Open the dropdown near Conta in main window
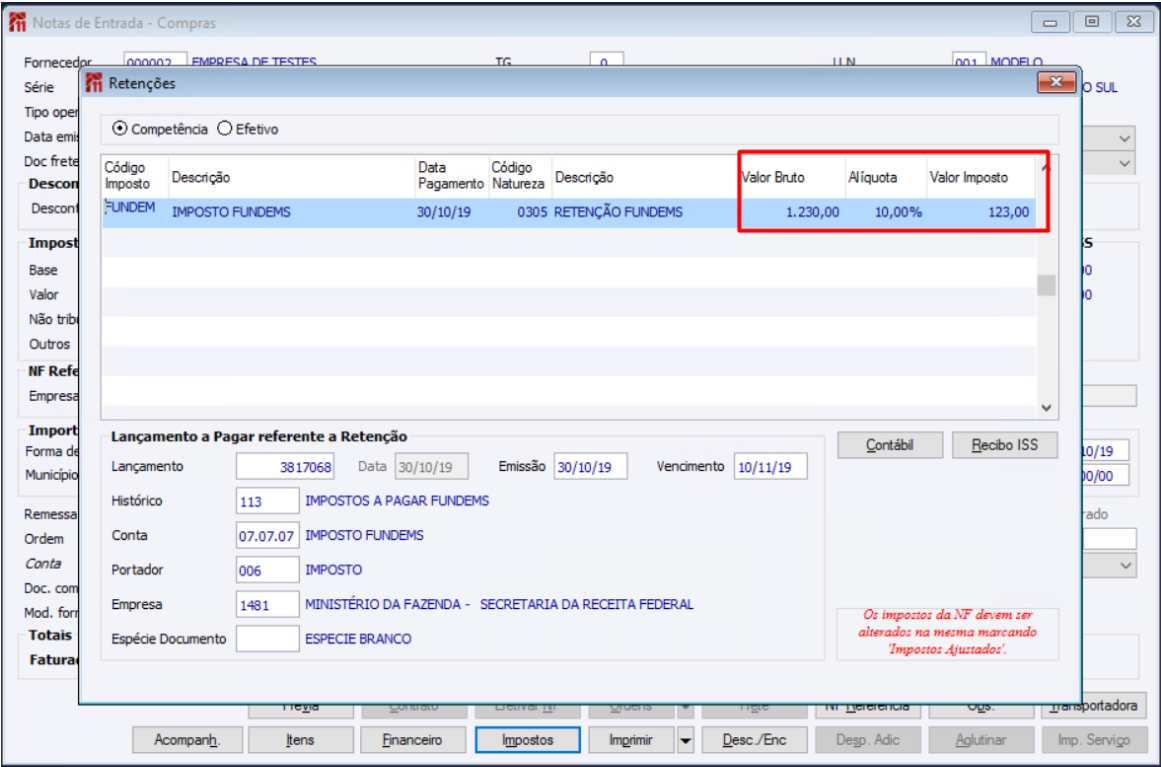1161x767 pixels. tap(1125, 566)
